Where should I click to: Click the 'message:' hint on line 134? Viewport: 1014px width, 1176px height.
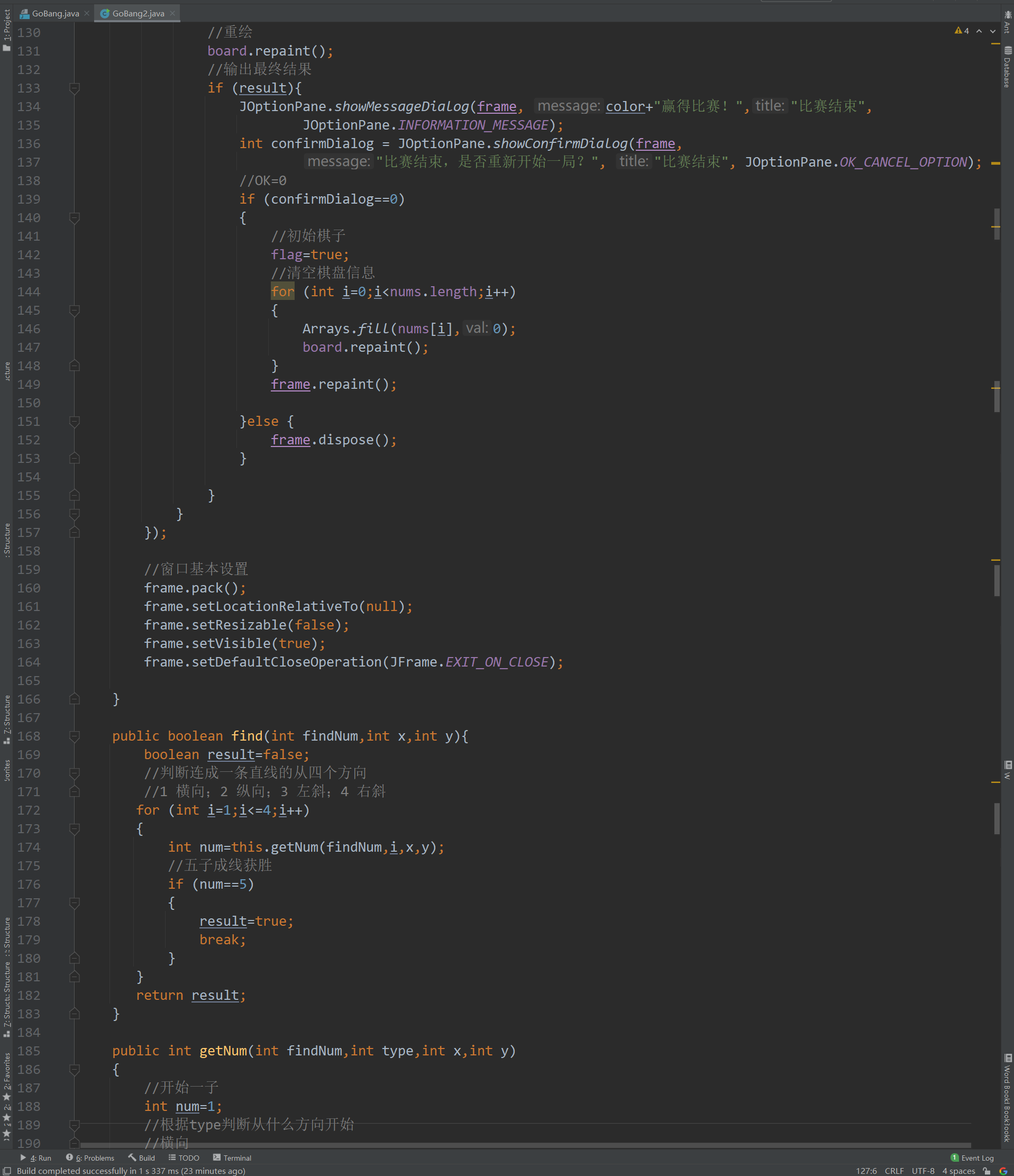pos(569,106)
